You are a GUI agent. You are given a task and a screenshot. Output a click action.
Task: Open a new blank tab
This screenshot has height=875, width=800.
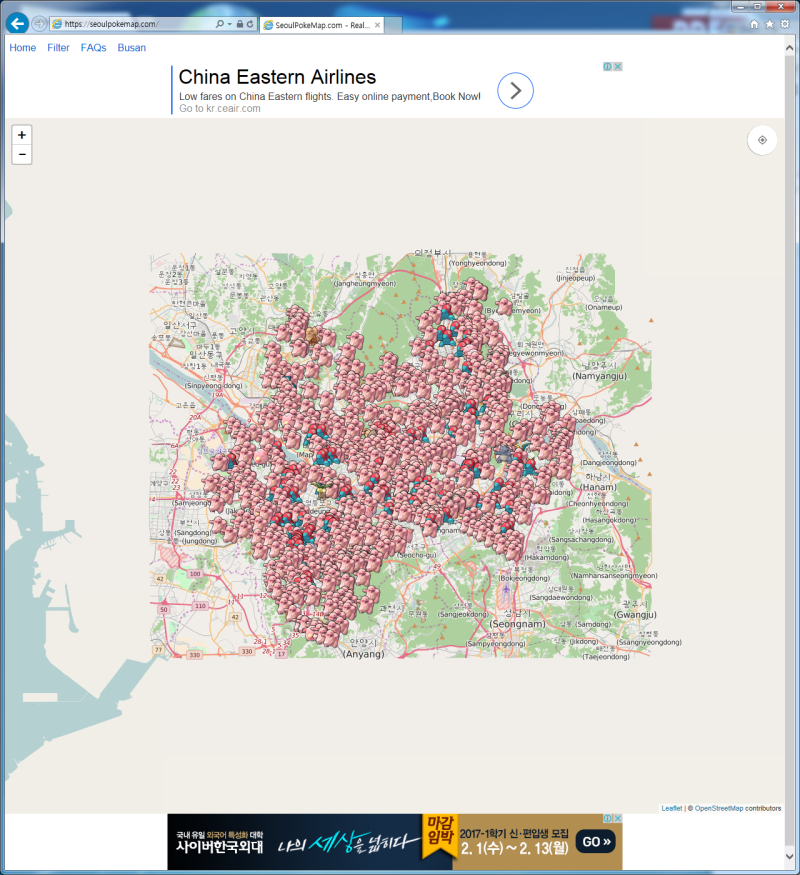(x=393, y=25)
